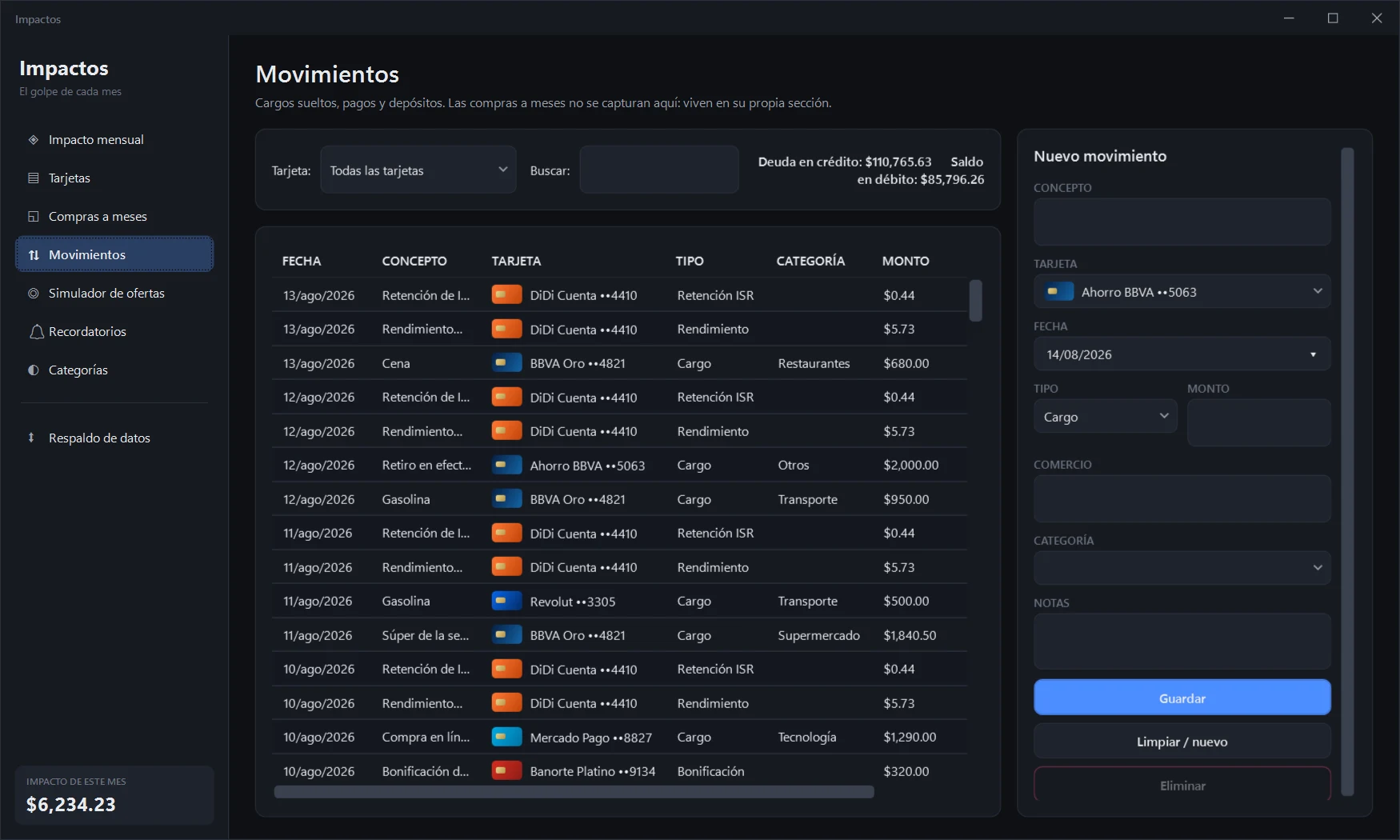Sort by the FECHA column header
The width and height of the screenshot is (1400, 840).
point(302,261)
